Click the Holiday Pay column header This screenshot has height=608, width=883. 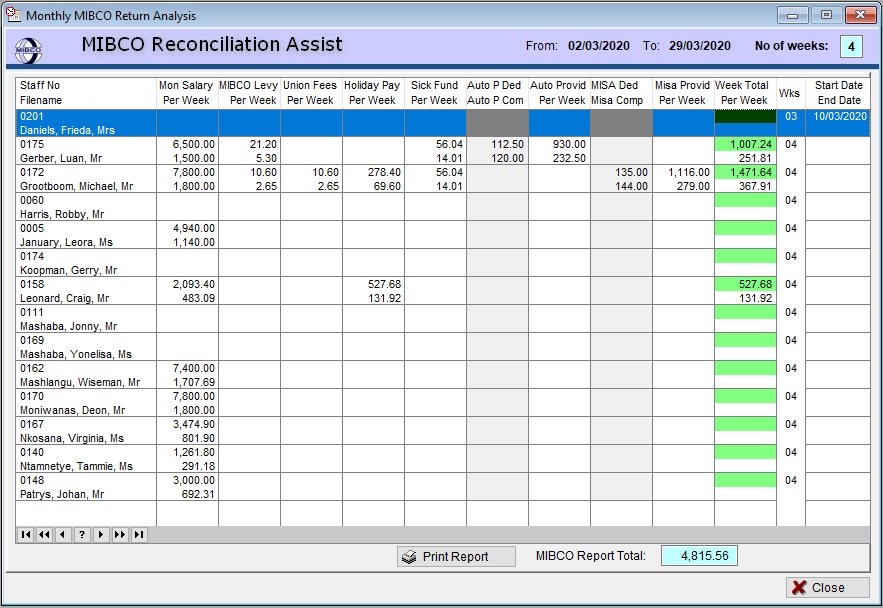(372, 93)
